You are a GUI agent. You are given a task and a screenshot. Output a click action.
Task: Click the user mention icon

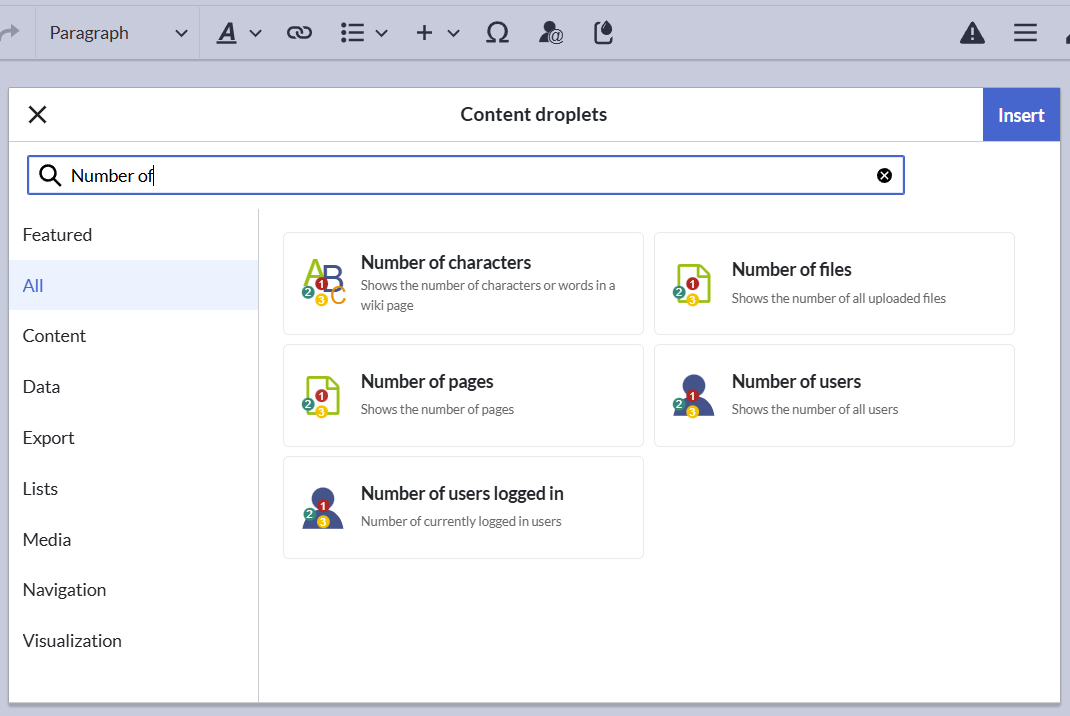(x=551, y=33)
